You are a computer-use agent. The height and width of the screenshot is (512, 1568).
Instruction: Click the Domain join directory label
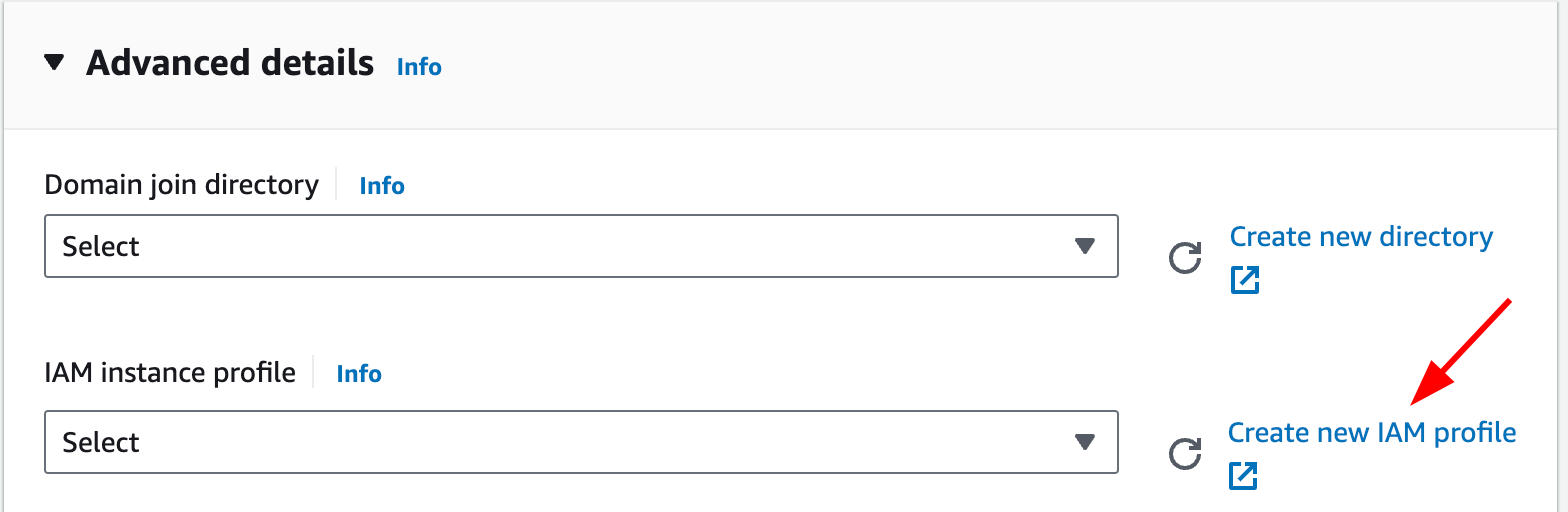pos(181,185)
